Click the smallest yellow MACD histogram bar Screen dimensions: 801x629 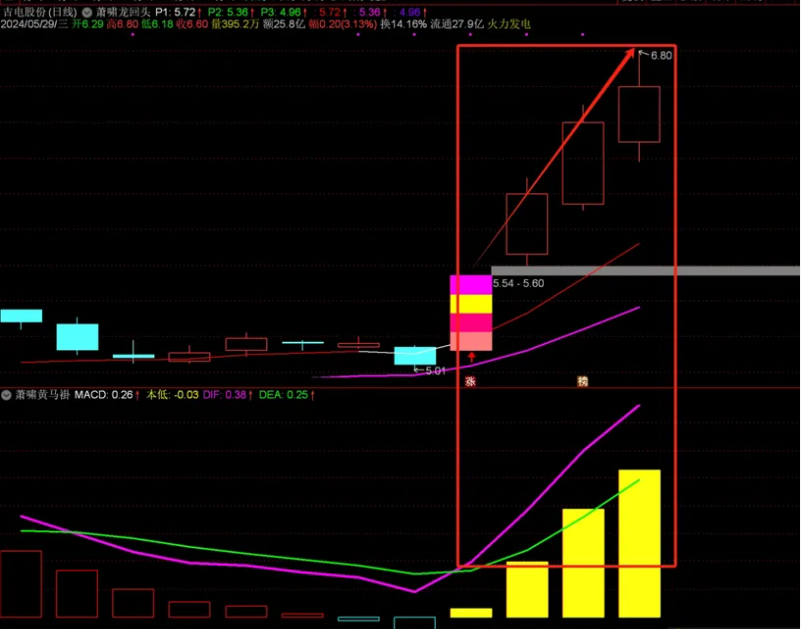(471, 612)
